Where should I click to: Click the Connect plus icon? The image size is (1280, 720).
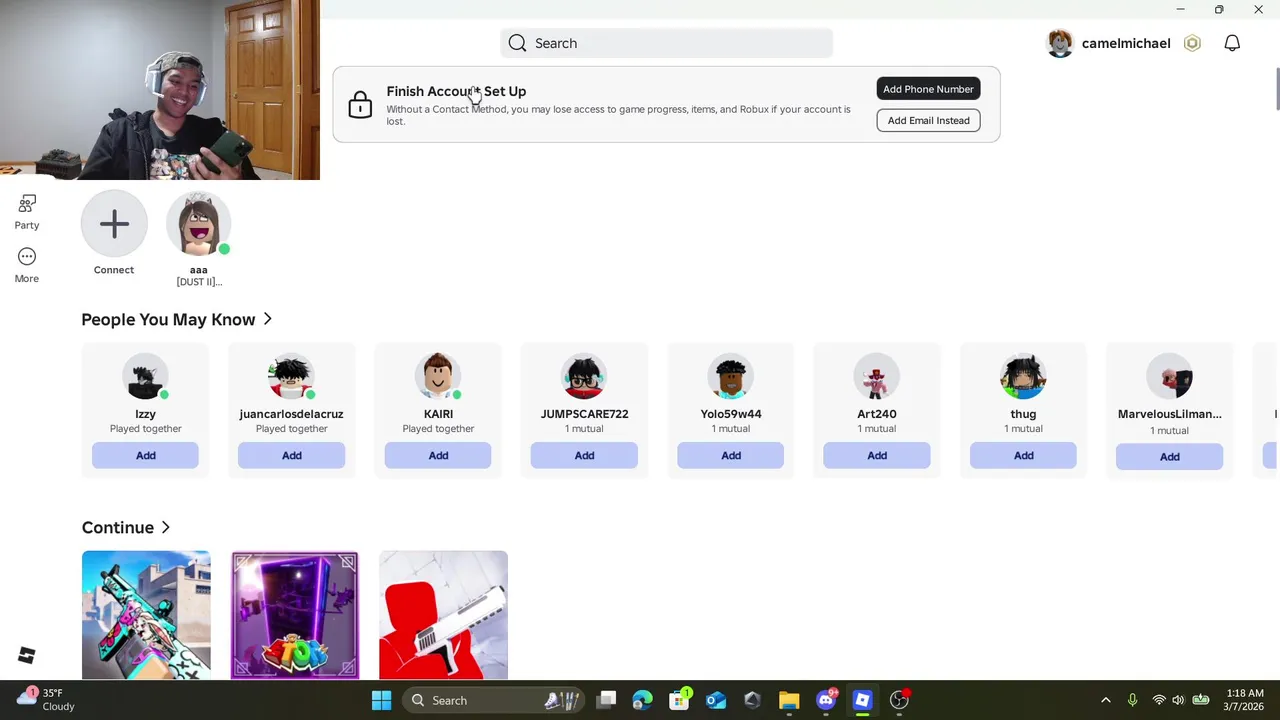[114, 223]
